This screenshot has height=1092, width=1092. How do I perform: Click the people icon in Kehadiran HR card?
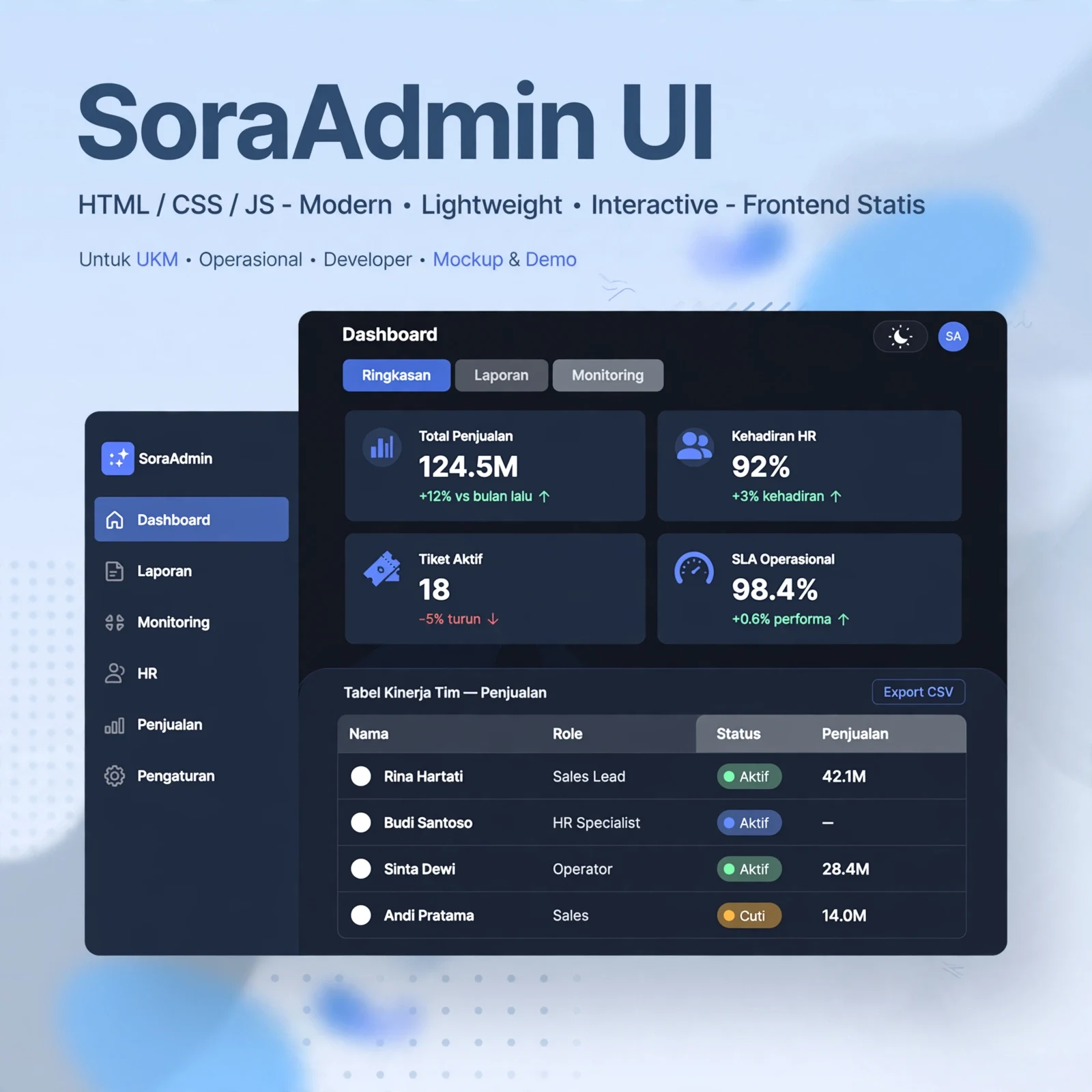694,448
